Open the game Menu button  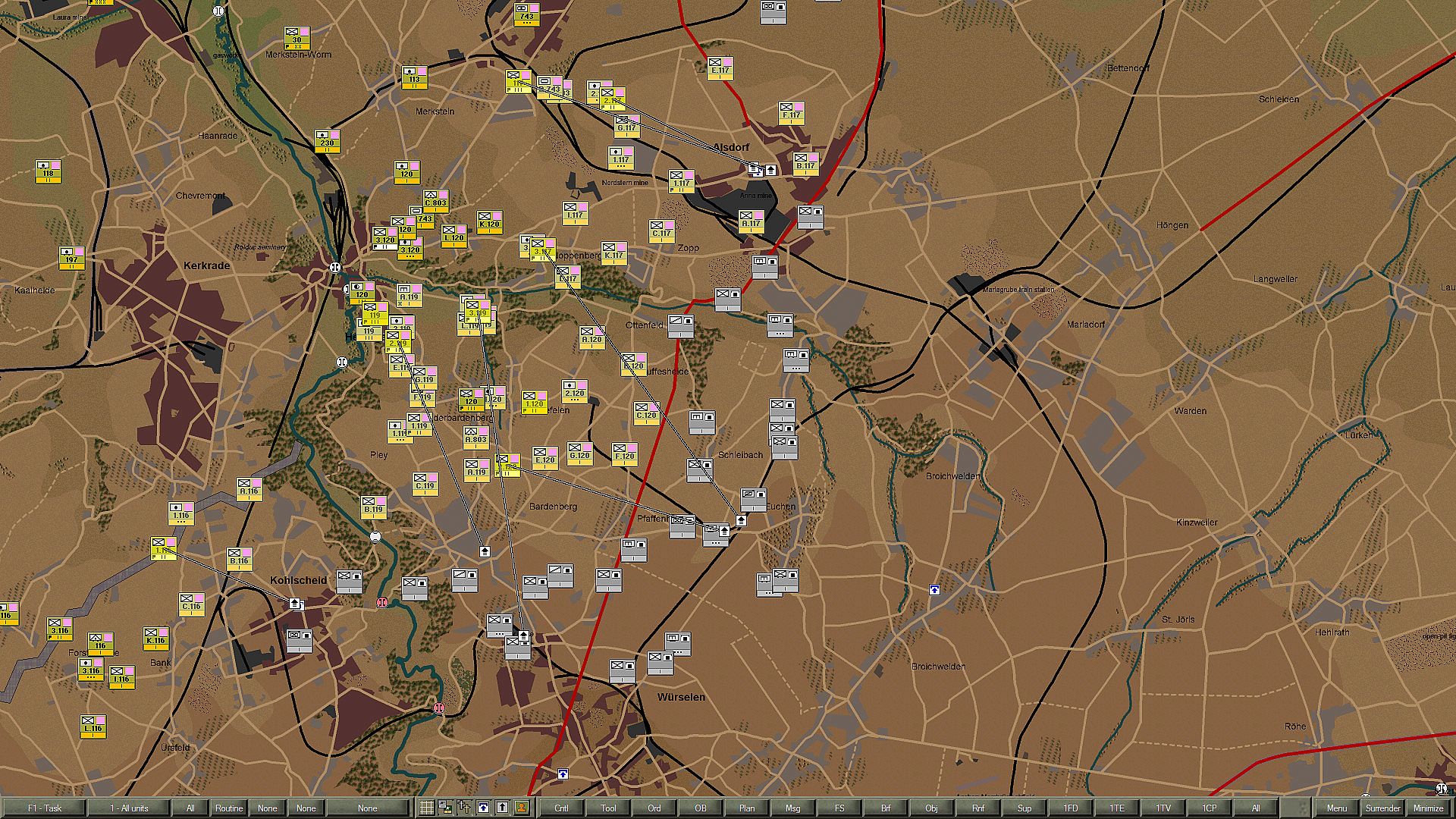(1336, 808)
